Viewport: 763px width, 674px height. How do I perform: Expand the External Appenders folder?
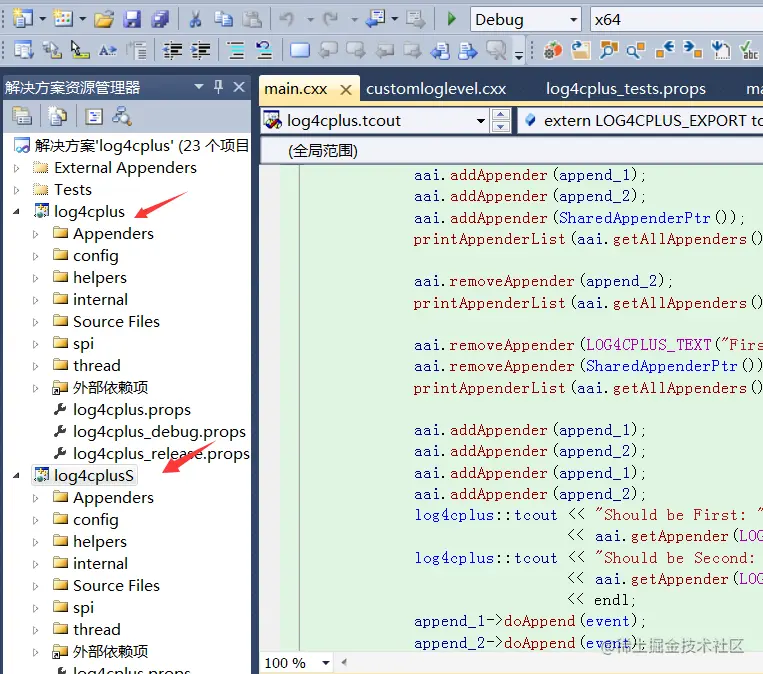click(x=17, y=168)
